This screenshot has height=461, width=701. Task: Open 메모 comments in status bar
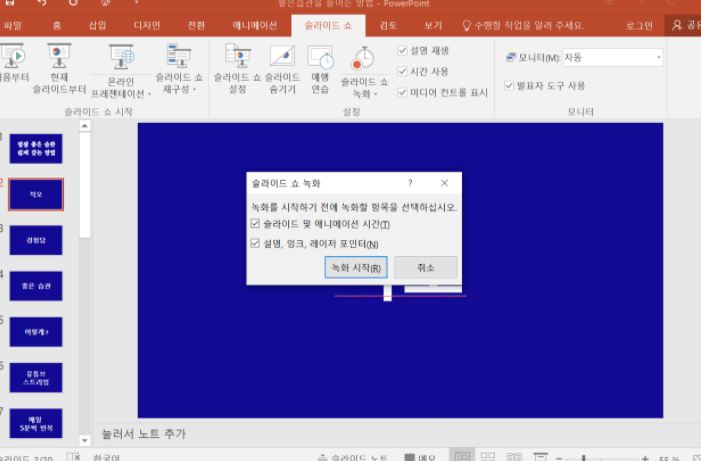(419, 457)
